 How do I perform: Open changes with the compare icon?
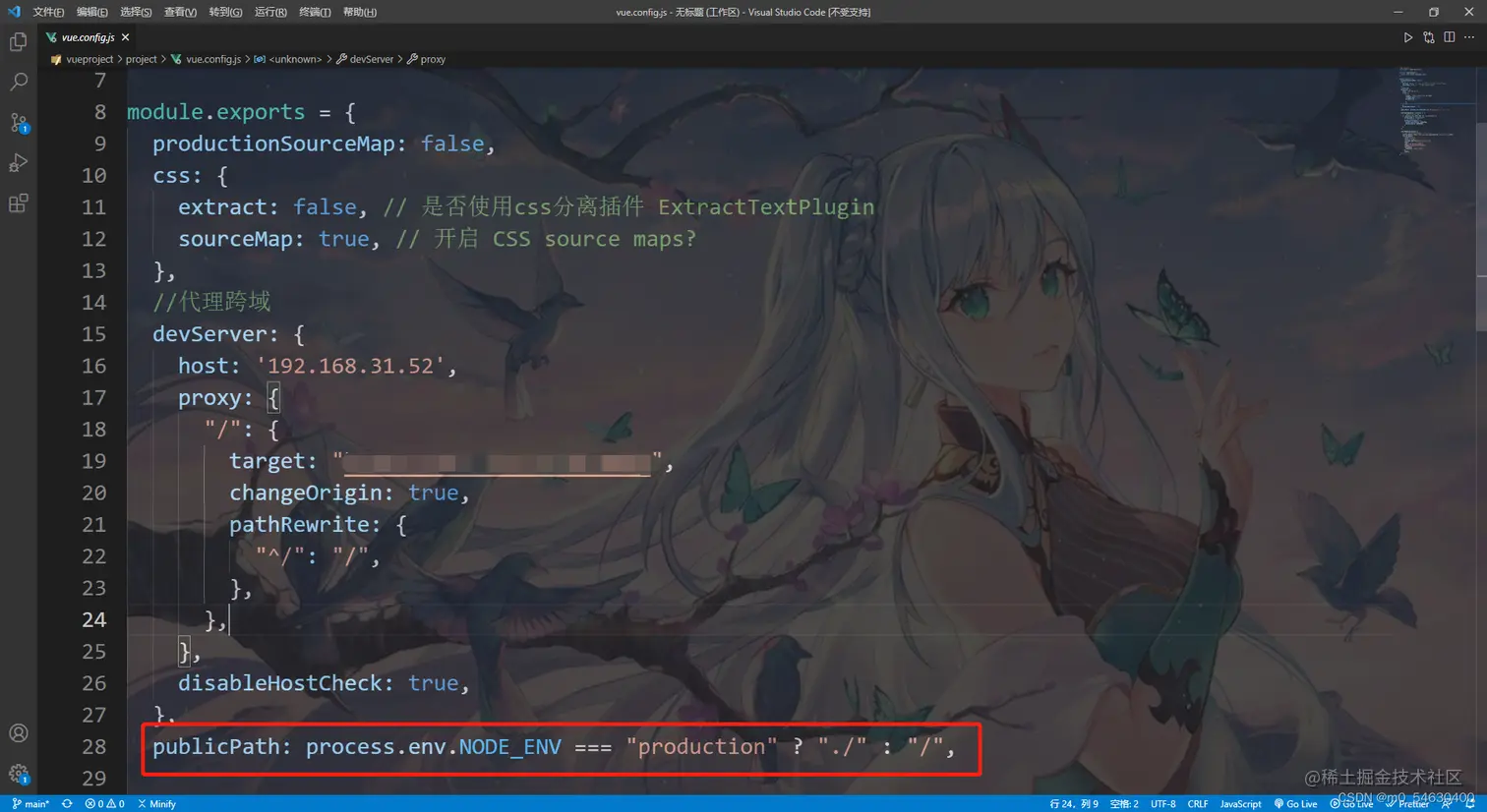1428,37
